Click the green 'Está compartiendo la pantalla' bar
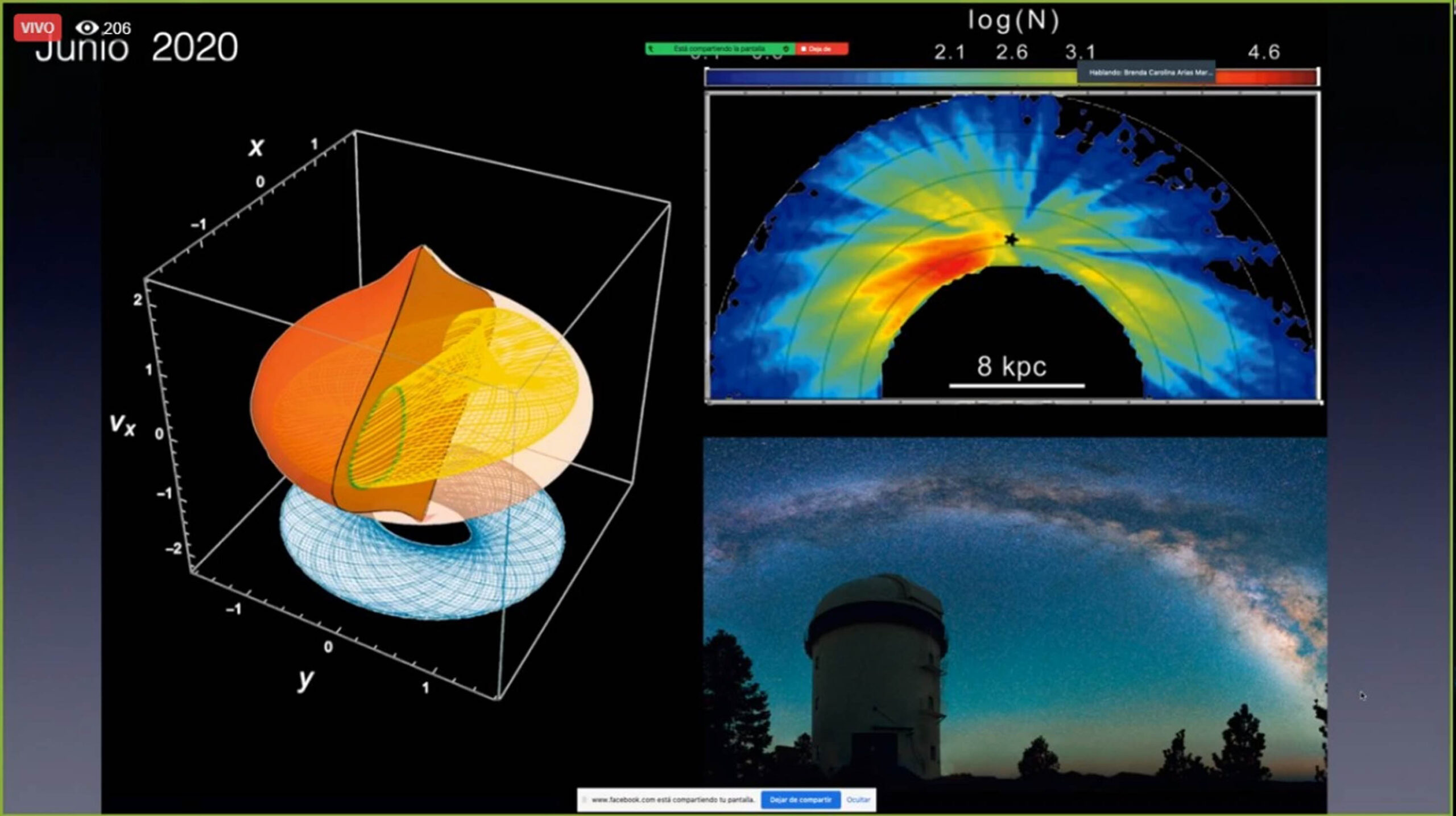 (x=719, y=49)
